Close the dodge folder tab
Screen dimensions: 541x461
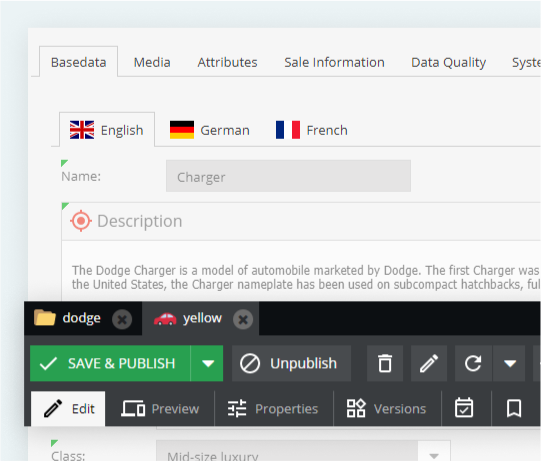(122, 319)
